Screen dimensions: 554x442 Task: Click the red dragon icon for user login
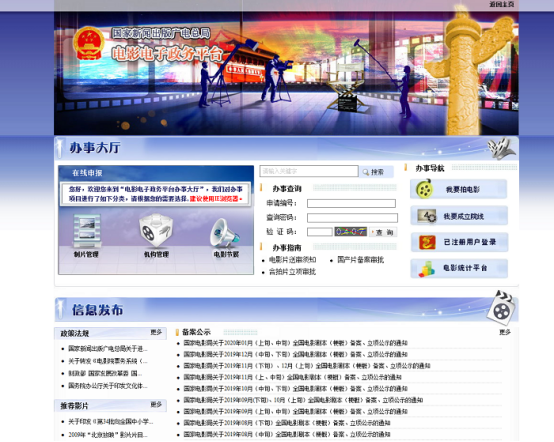[427, 242]
